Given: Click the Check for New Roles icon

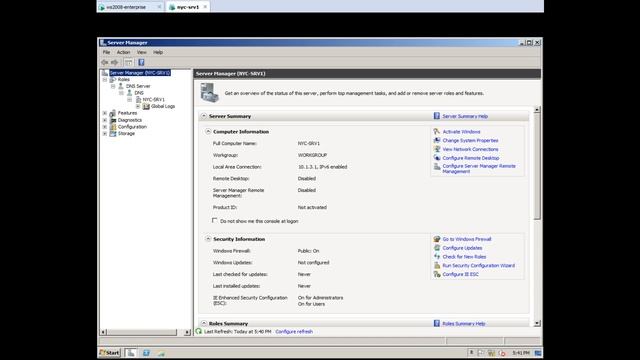Looking at the screenshot, I should tap(437, 256).
